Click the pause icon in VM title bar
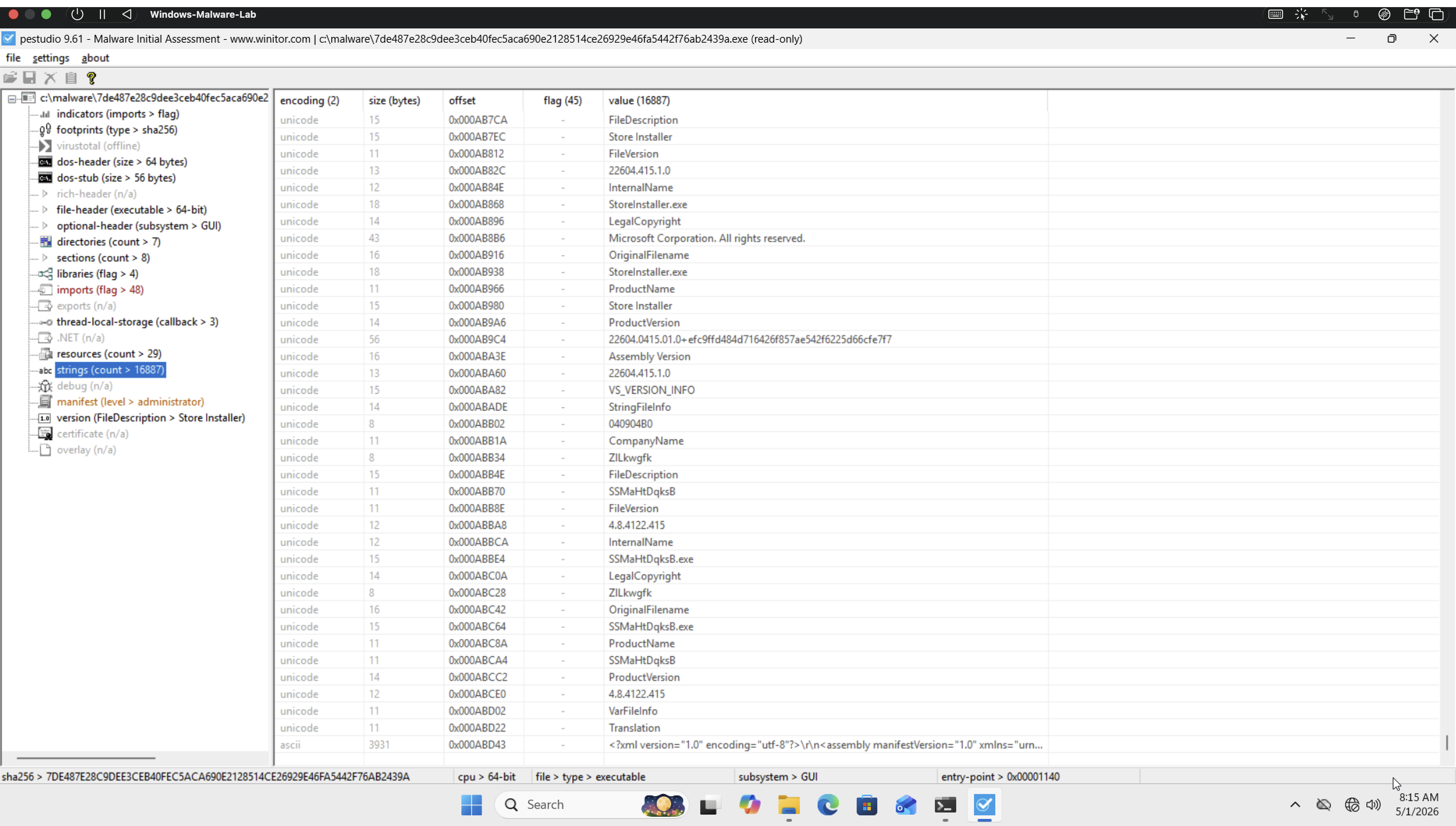1456x826 pixels. point(103,14)
